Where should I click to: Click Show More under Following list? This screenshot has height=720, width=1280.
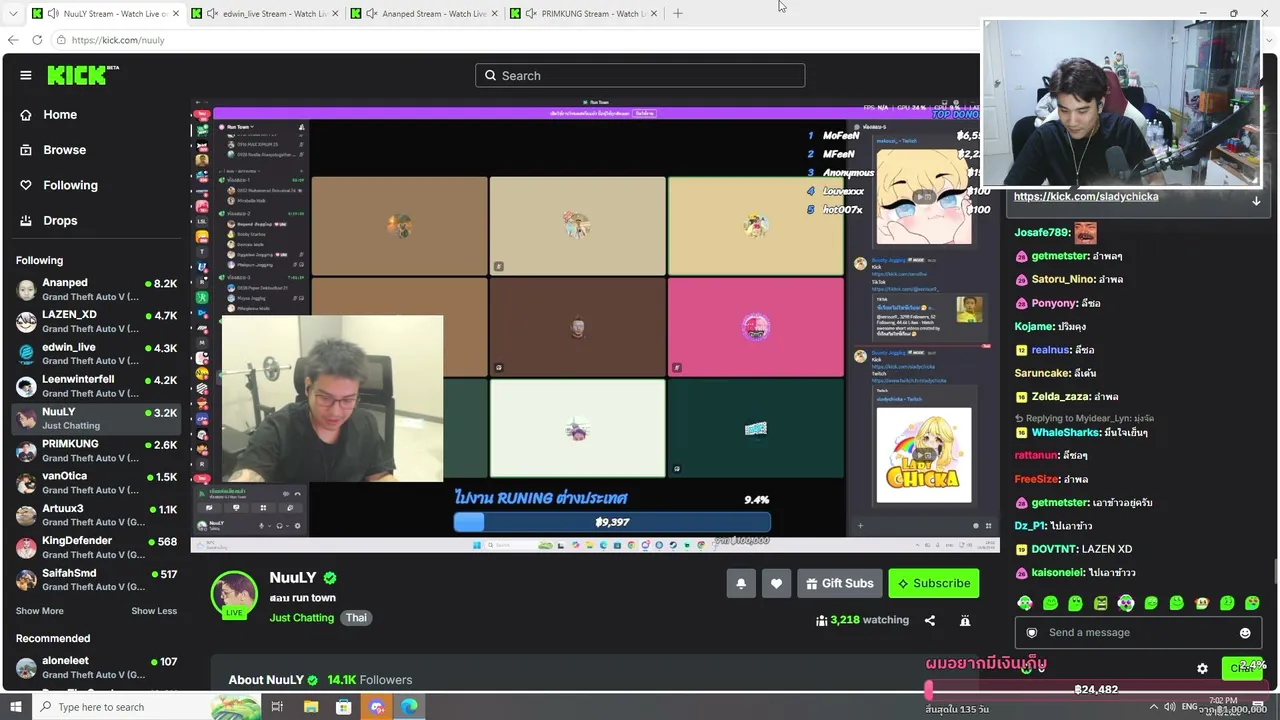pyautogui.click(x=39, y=611)
